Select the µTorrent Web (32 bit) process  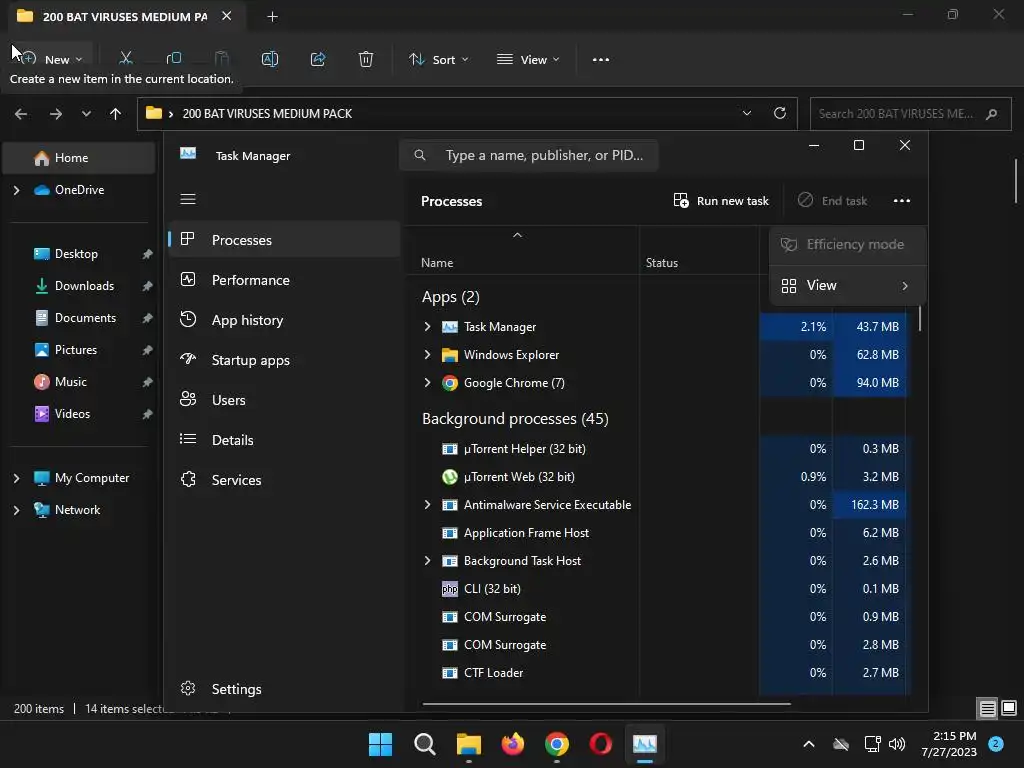pos(519,477)
